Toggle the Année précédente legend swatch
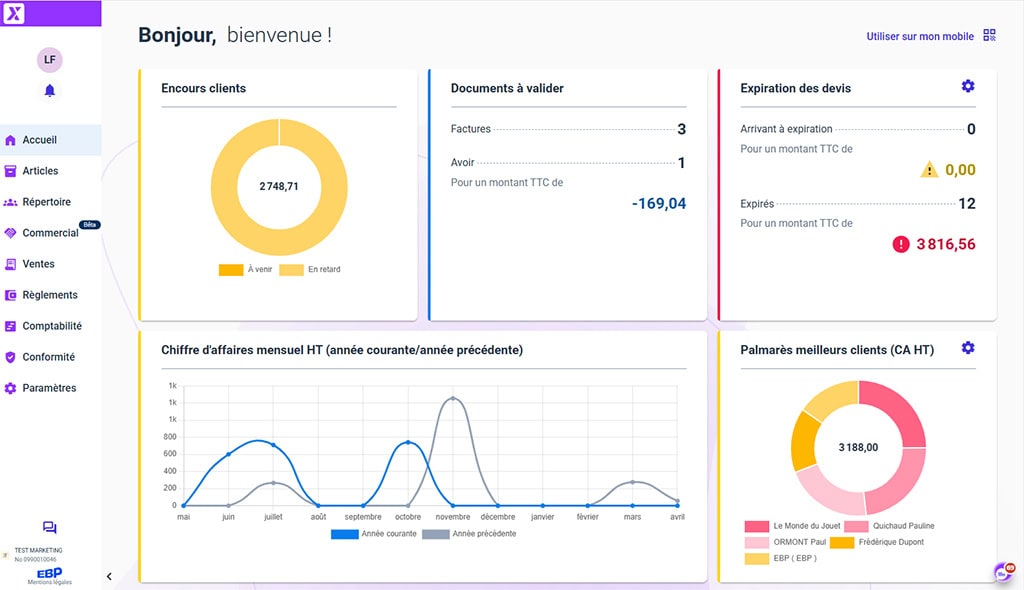The height and width of the screenshot is (590, 1024). [x=436, y=534]
